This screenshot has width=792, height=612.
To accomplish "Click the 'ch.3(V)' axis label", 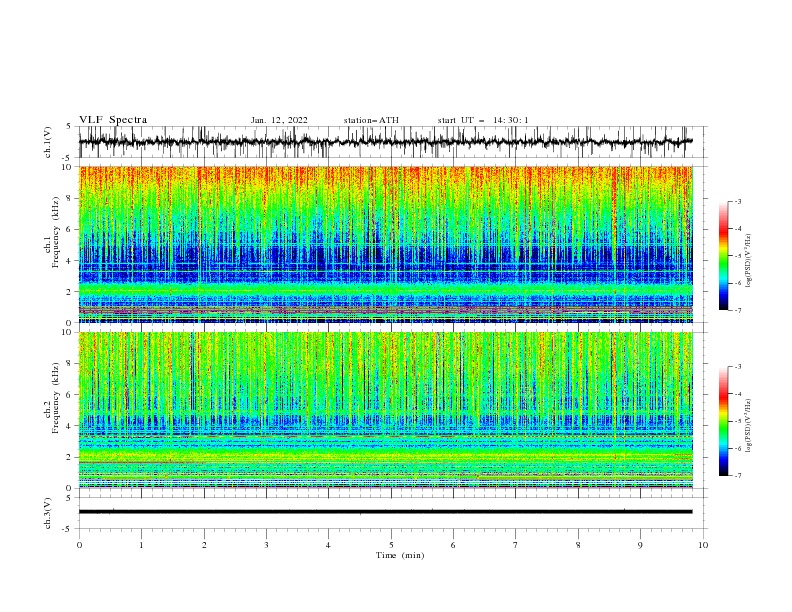I will click(x=48, y=513).
